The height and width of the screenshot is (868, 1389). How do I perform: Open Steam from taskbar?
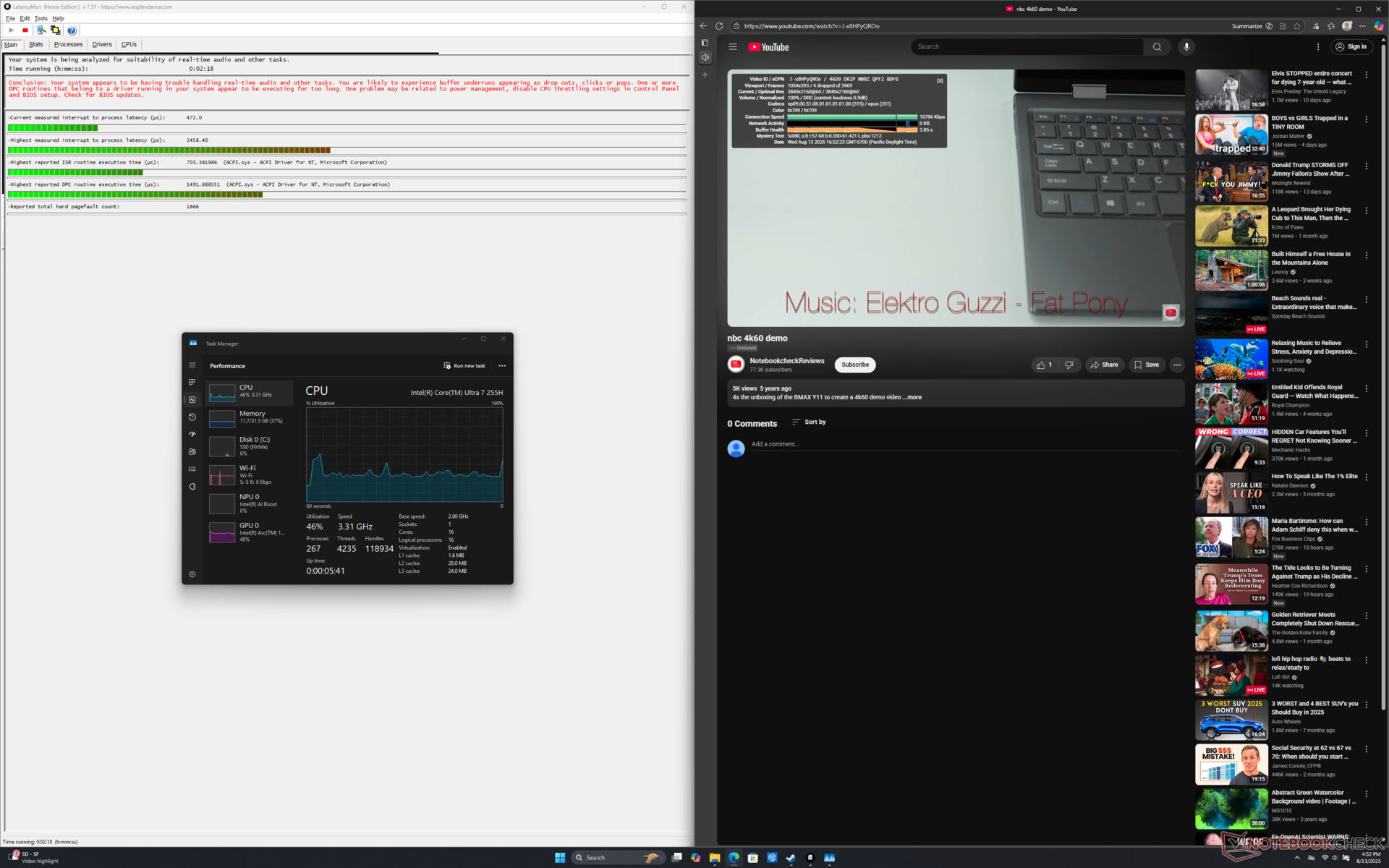[x=791, y=857]
